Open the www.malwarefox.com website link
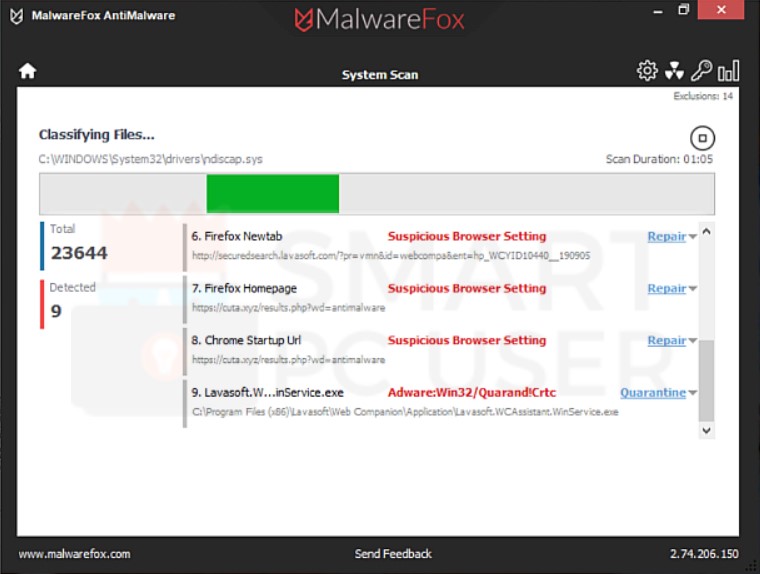The width and height of the screenshot is (760, 574). pyautogui.click(x=74, y=554)
